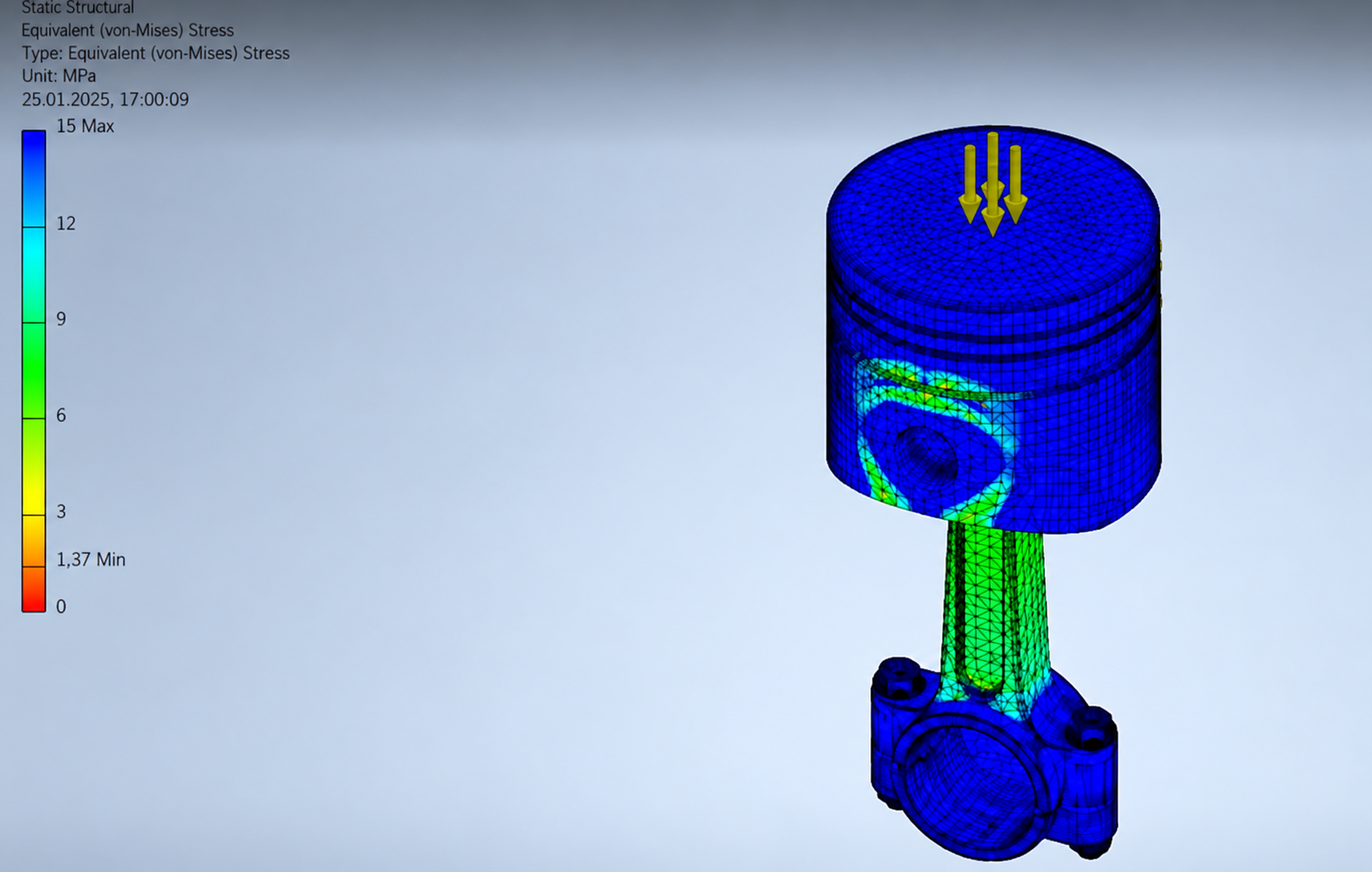Click the orange legend band above 1,37 Min
The width and height of the screenshot is (1372, 872).
tap(33, 542)
